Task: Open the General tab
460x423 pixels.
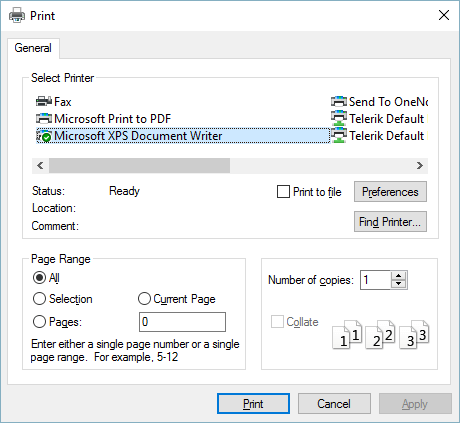Action: pyautogui.click(x=33, y=48)
